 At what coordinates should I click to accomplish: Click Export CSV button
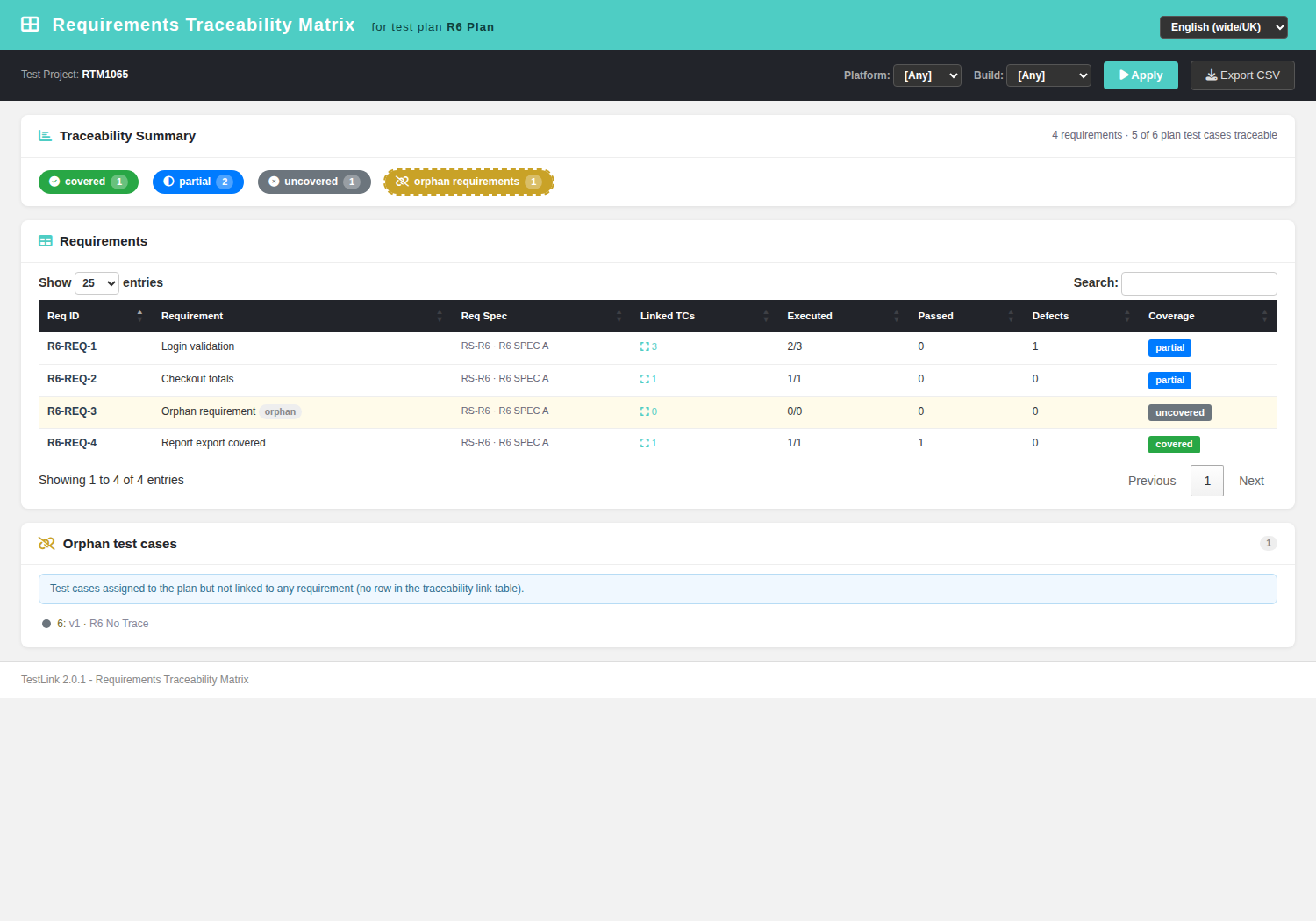click(x=1242, y=75)
